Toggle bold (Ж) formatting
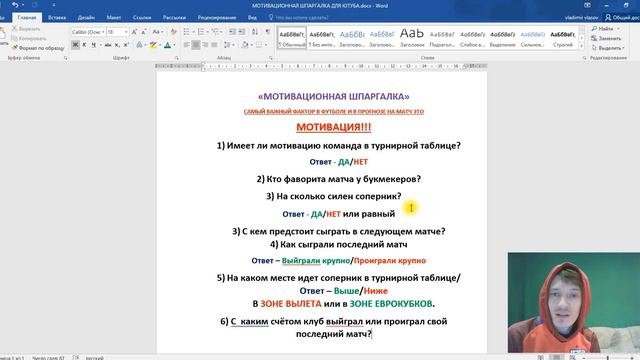Screen dimensions: 640x360 point(75,45)
